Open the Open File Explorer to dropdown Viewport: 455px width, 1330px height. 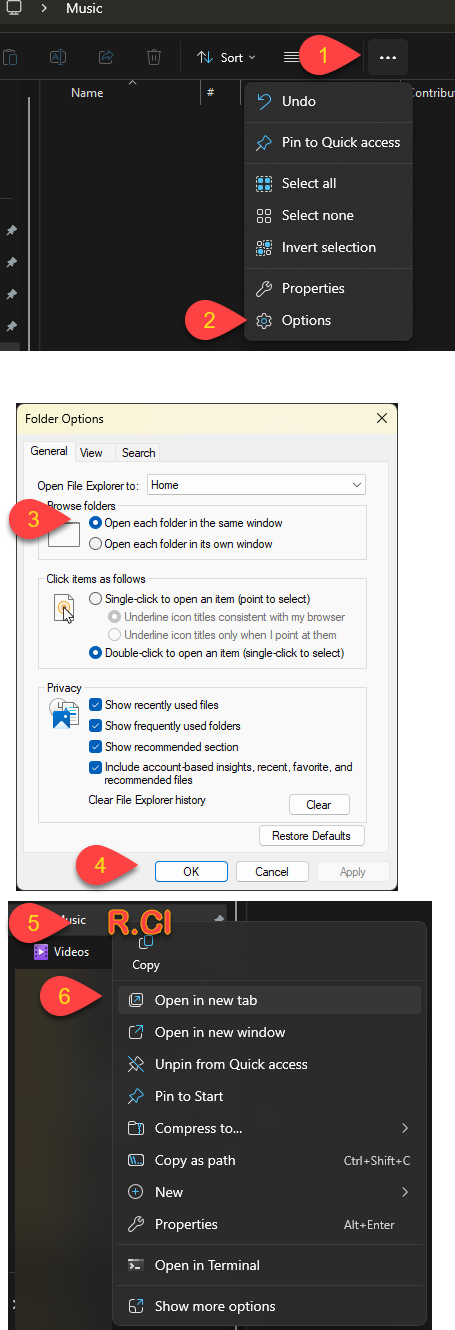(x=256, y=485)
